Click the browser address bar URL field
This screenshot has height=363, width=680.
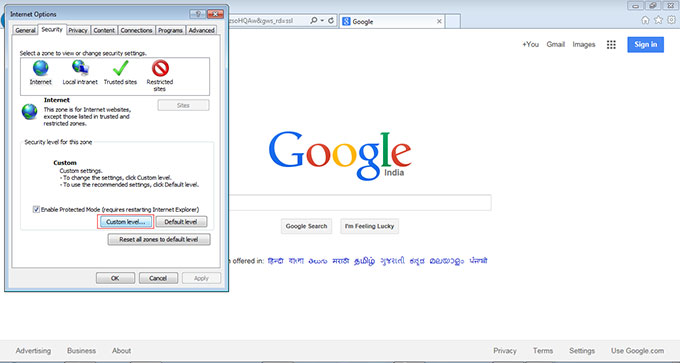(268, 21)
